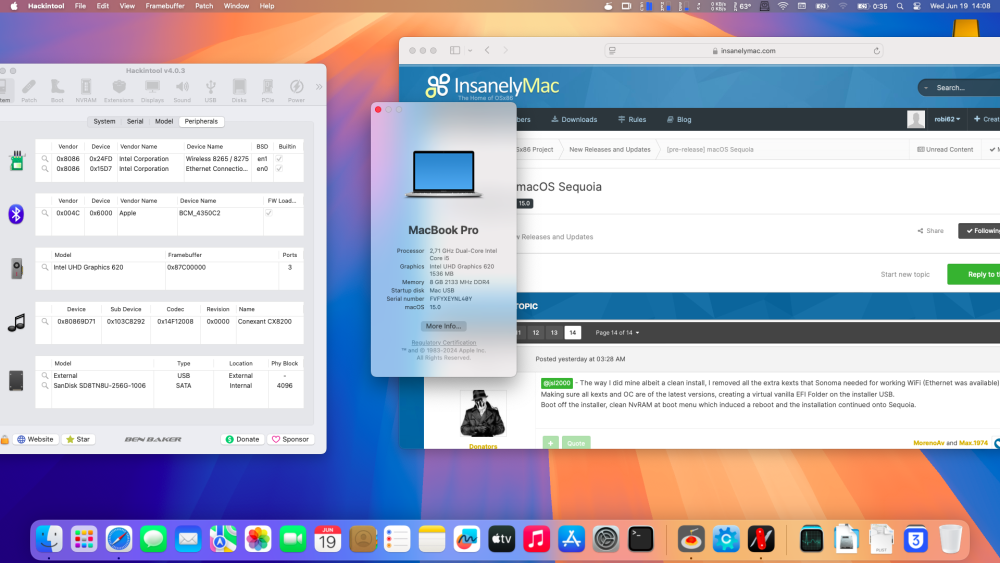Open the Boot section in Hackintool toolbar
The image size is (1000, 563).
pos(57,91)
